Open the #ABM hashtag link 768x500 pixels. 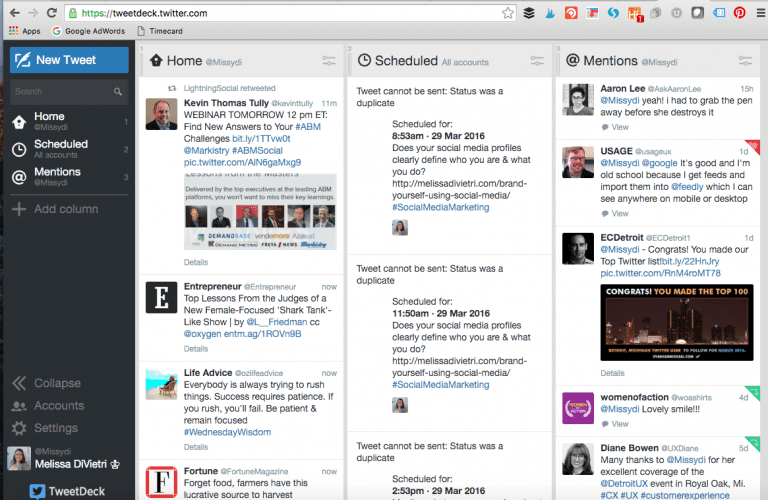tap(308, 127)
